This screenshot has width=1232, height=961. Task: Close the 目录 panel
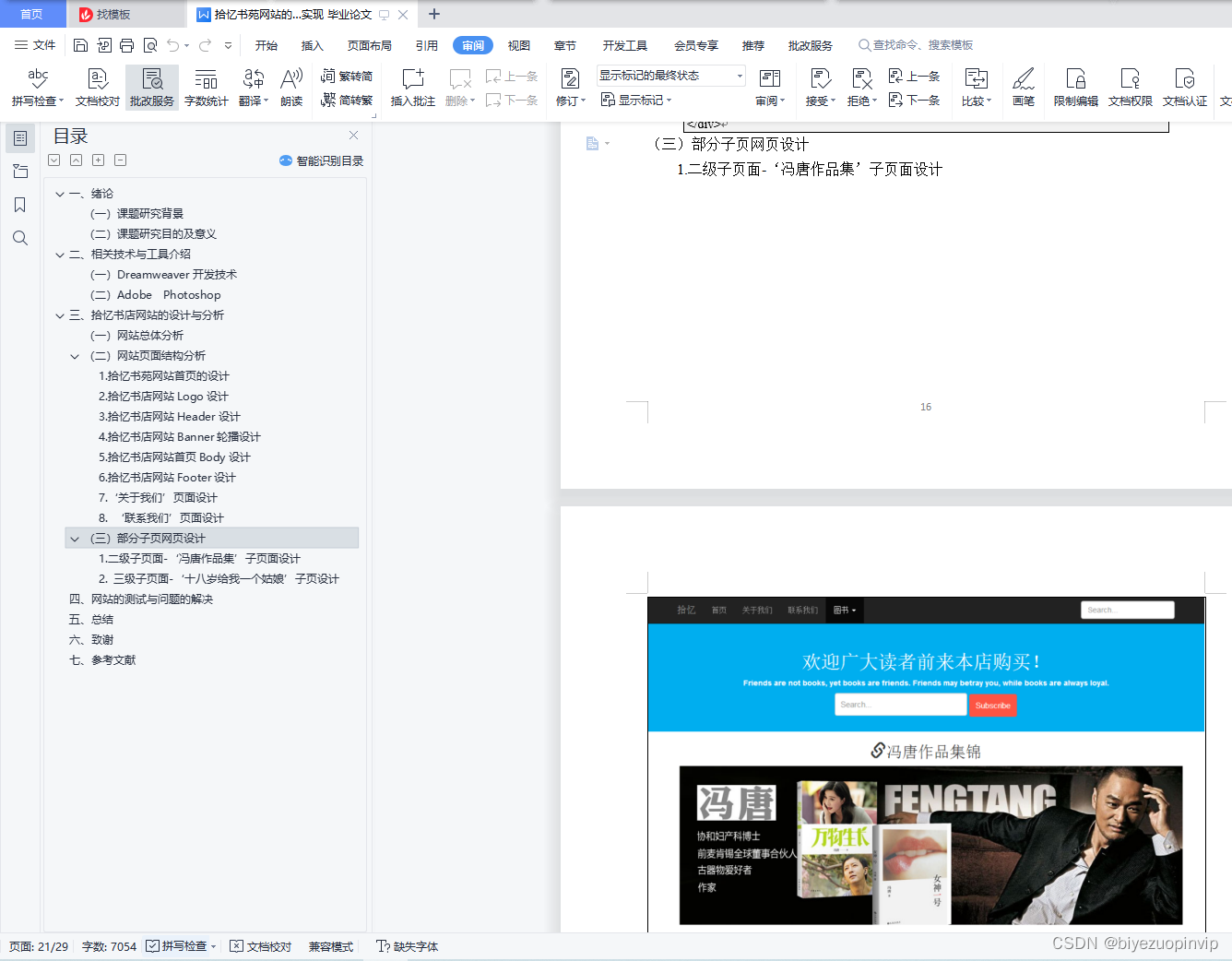click(x=353, y=135)
